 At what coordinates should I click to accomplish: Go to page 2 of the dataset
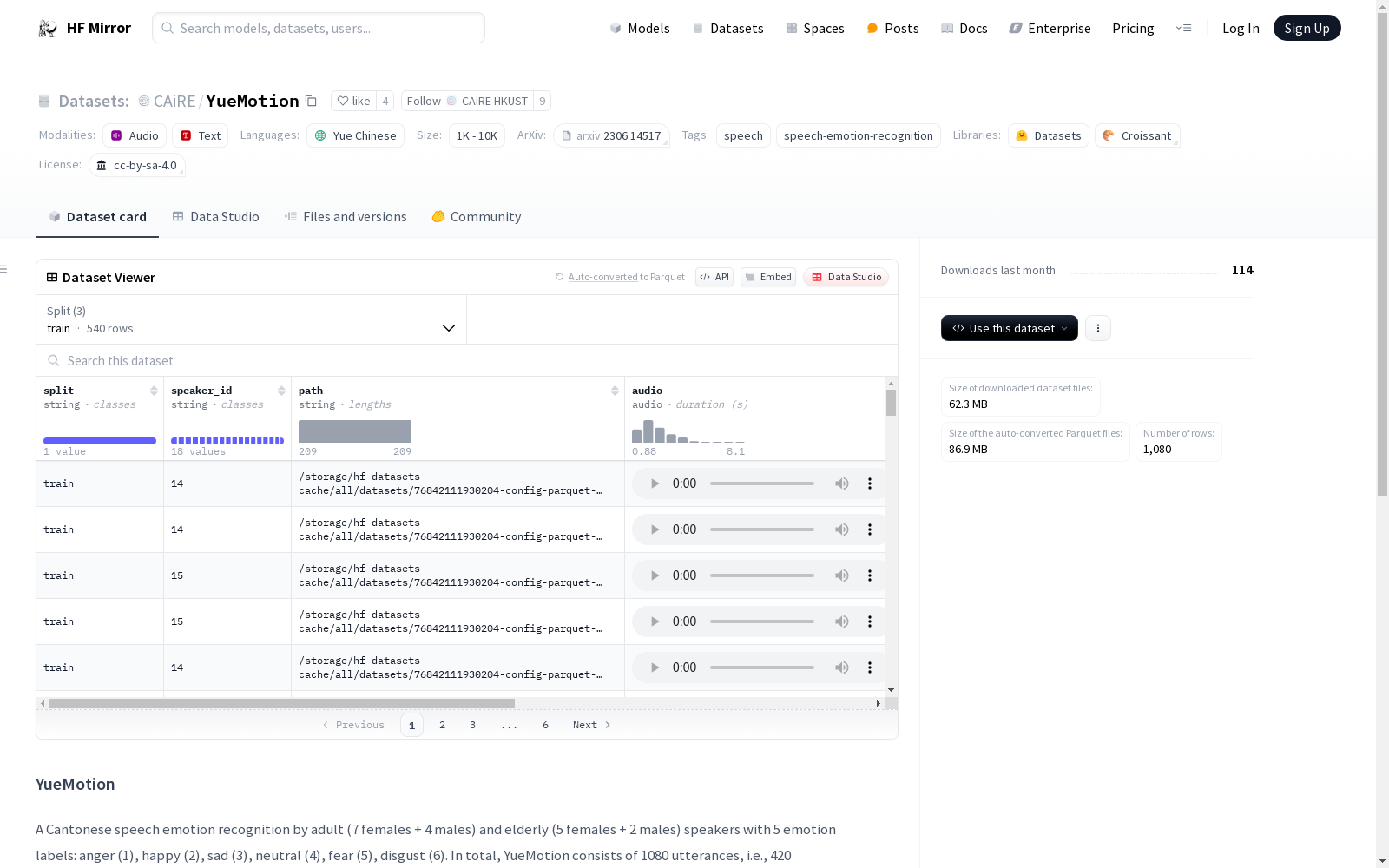click(442, 725)
